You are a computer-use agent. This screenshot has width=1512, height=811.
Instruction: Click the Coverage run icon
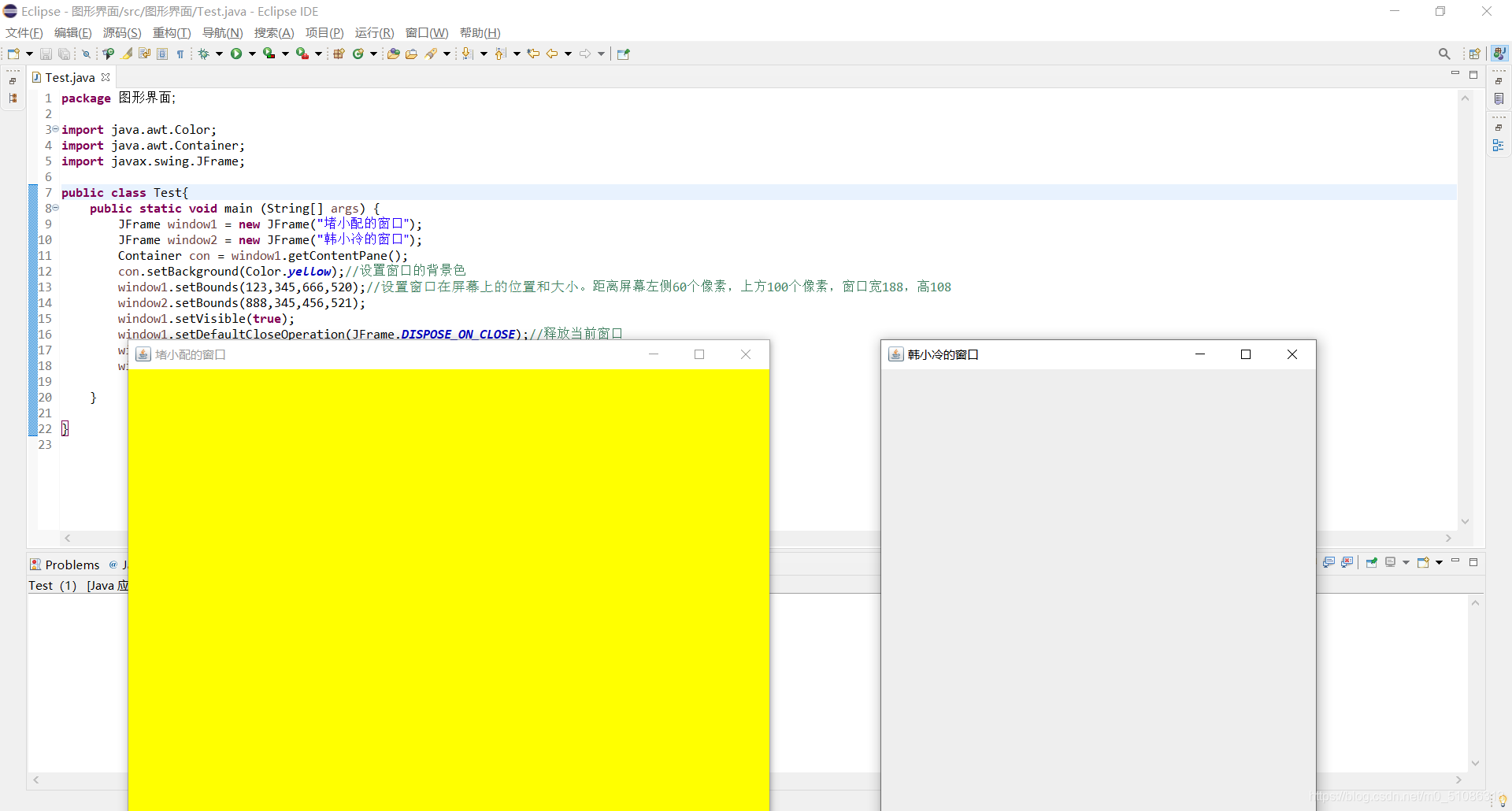[x=269, y=54]
